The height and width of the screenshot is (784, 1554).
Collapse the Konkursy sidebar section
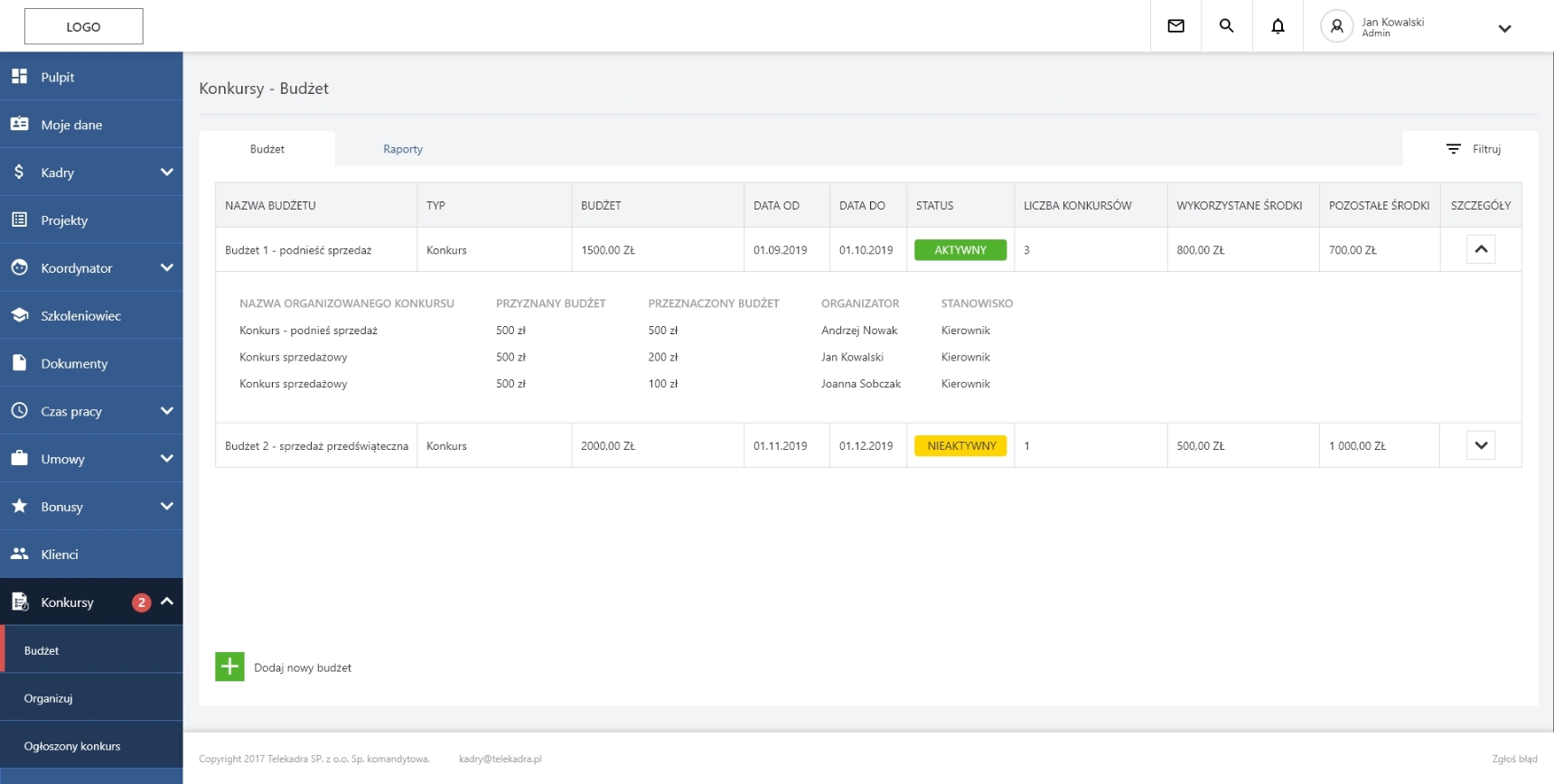coord(167,602)
